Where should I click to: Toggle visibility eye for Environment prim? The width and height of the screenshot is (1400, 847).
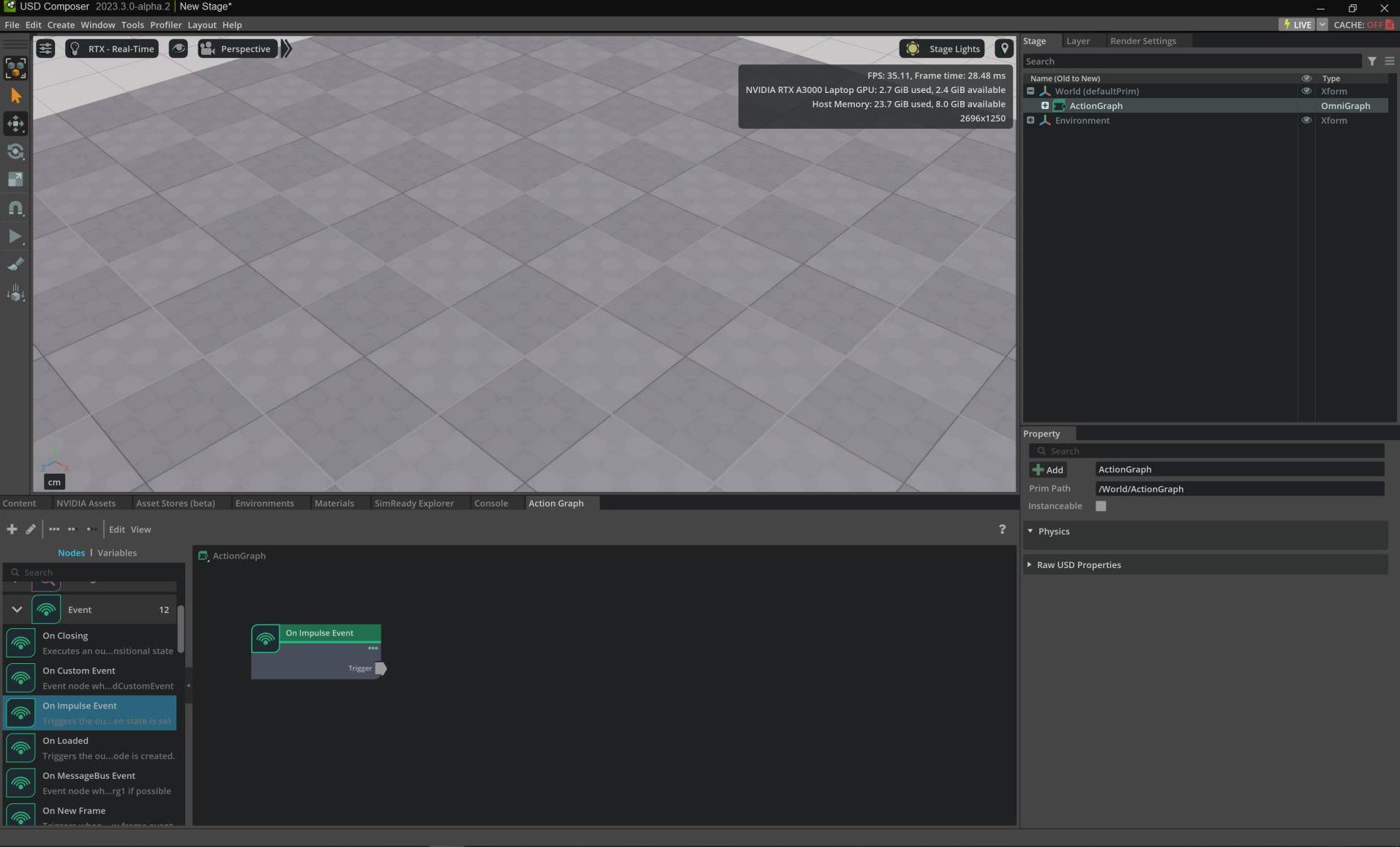click(1306, 121)
